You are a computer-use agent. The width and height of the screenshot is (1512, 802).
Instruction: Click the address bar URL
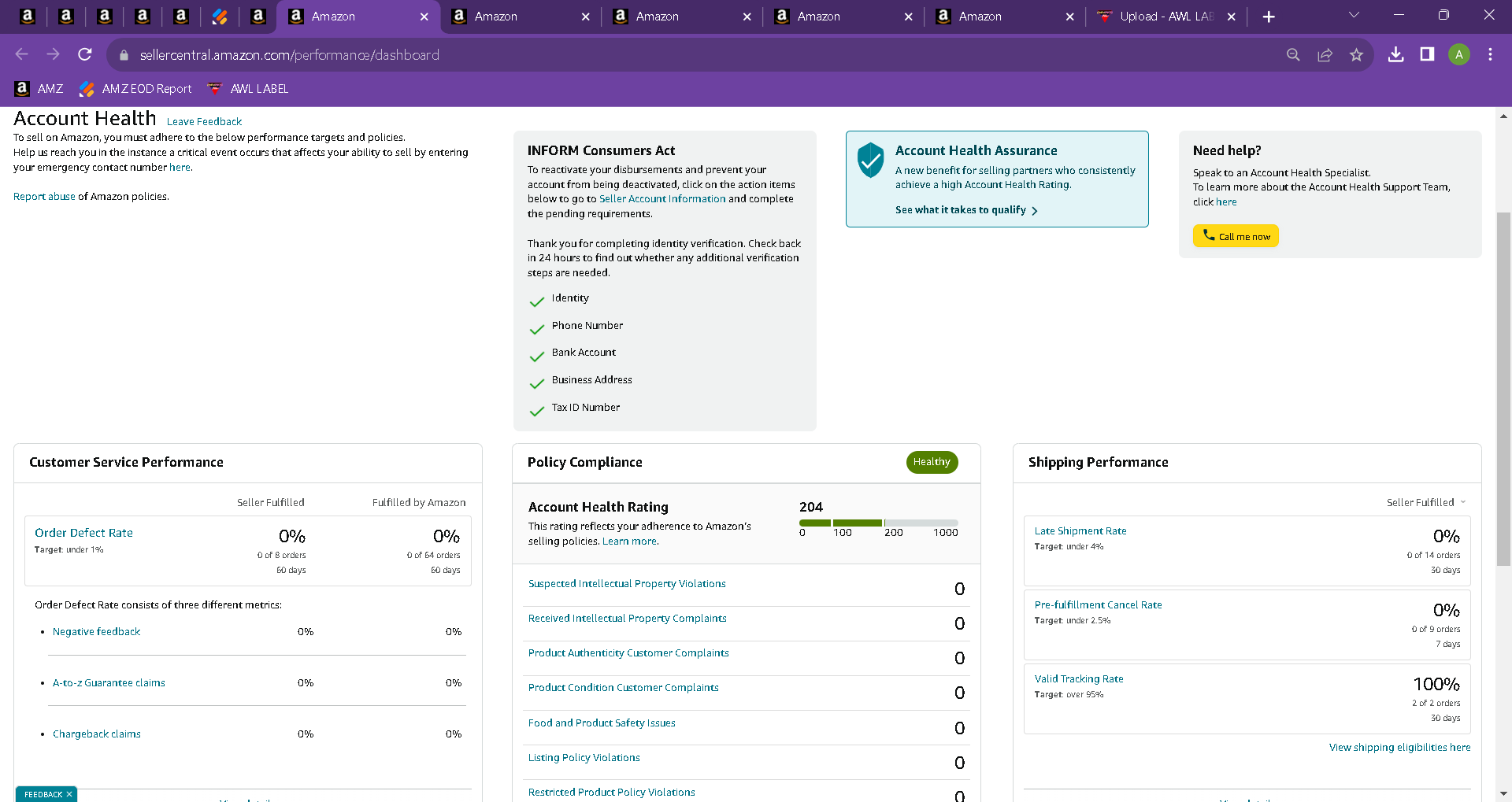290,55
